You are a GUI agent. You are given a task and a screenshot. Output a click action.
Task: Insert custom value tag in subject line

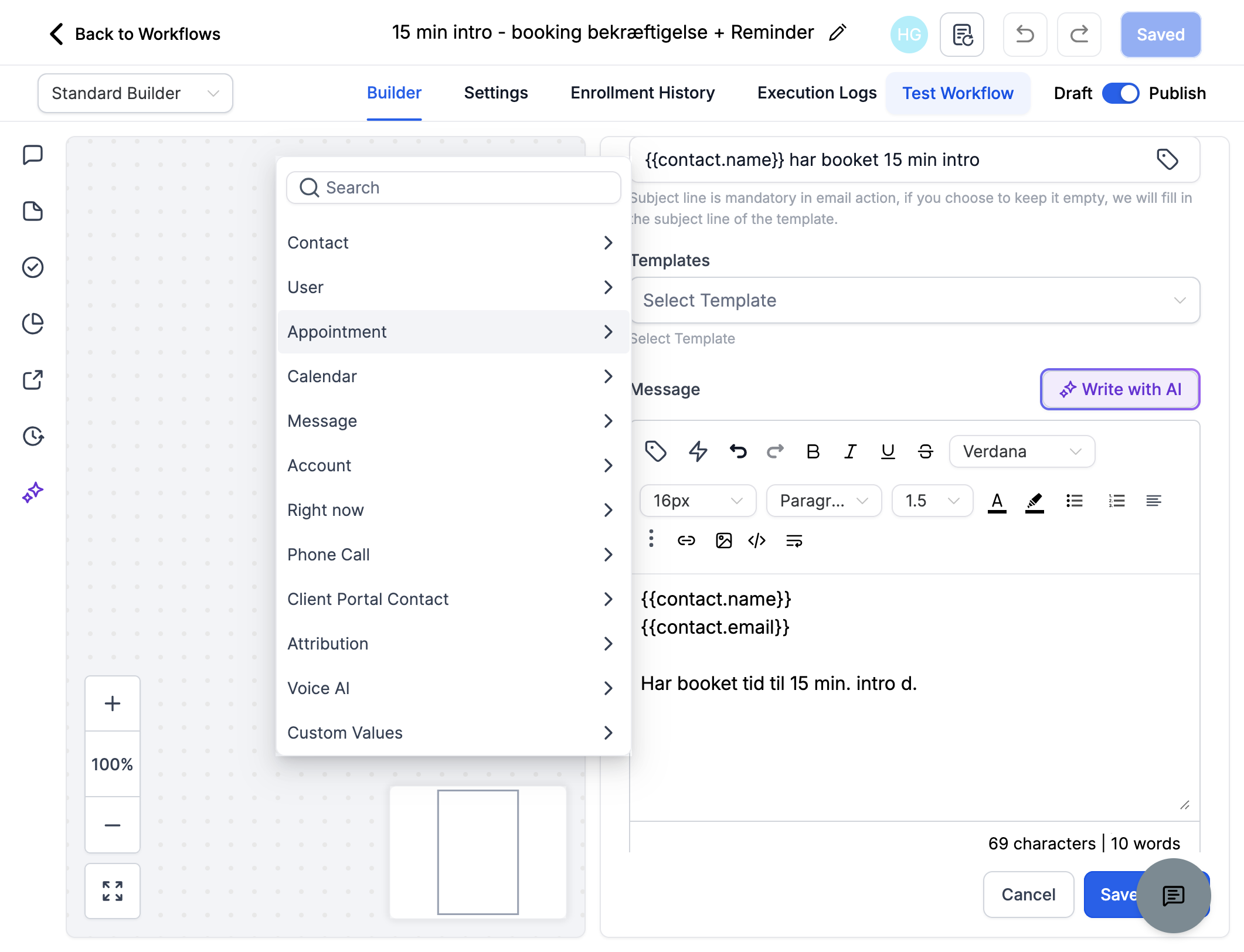click(x=1167, y=159)
